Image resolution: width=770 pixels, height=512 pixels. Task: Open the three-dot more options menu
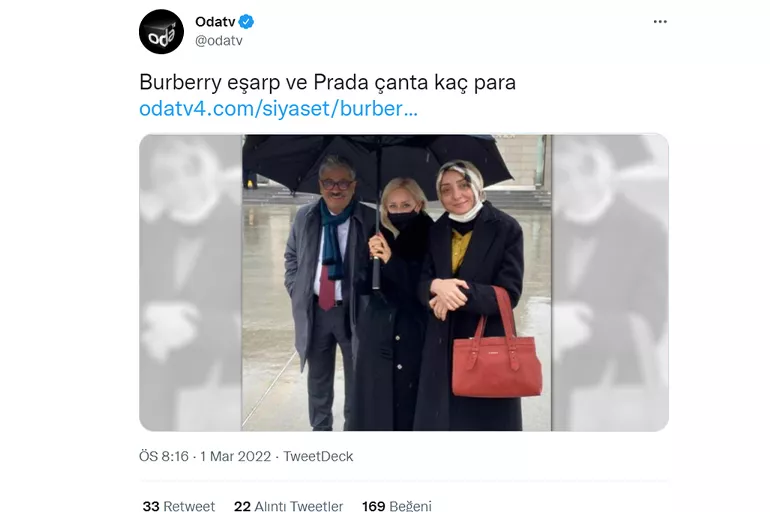tap(660, 22)
